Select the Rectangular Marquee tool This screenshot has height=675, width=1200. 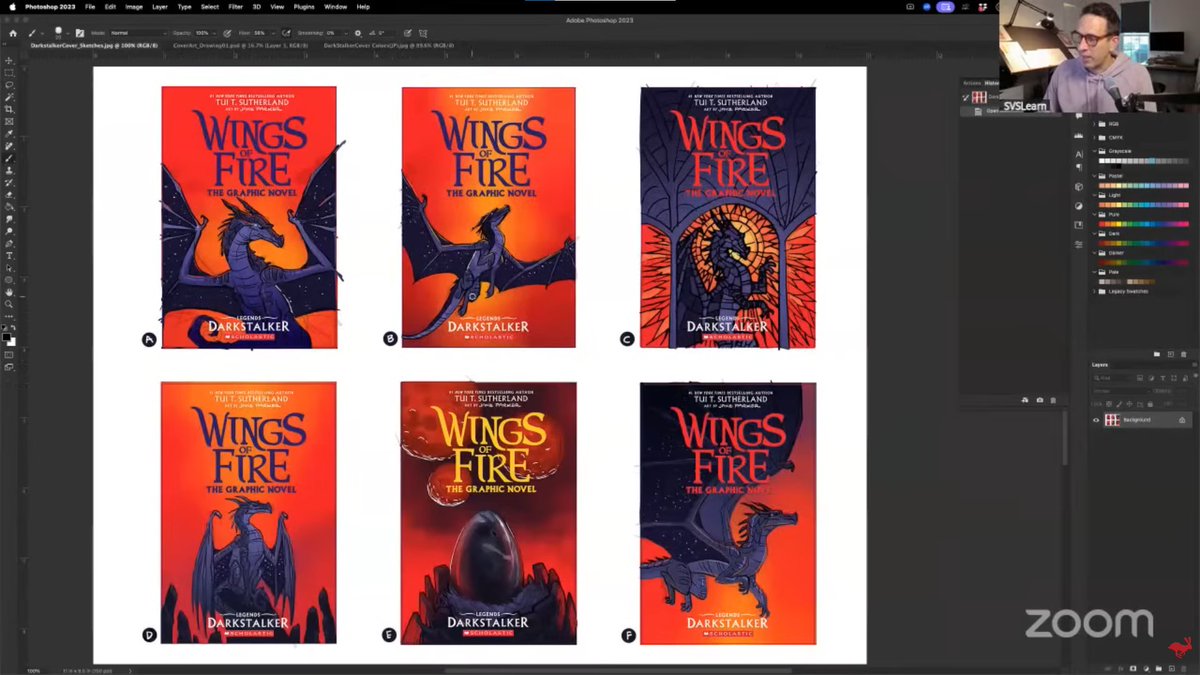pyautogui.click(x=9, y=72)
